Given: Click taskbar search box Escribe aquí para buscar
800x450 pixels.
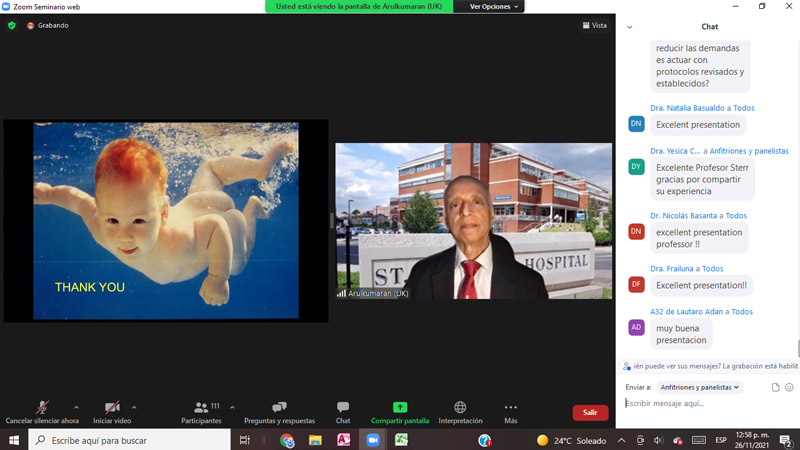Looking at the screenshot, I should click(130, 440).
